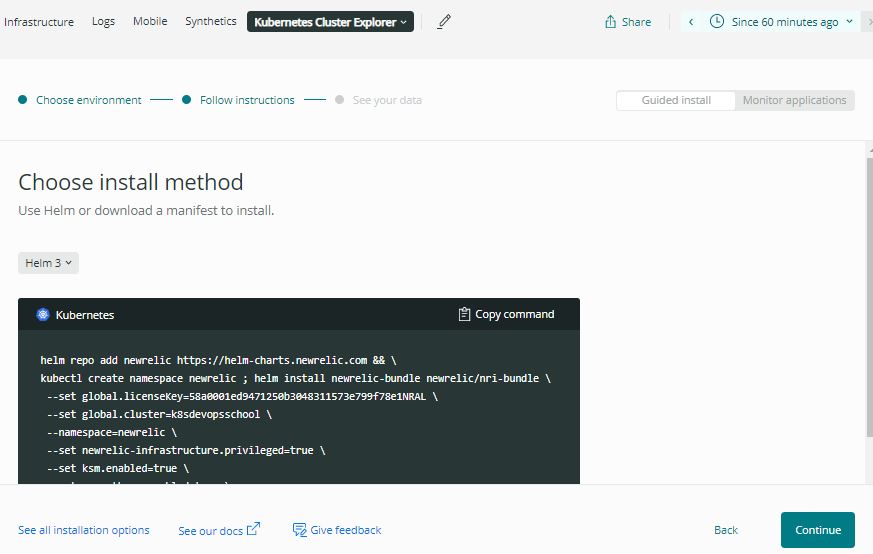Click the clipboard Copy command icon
The width and height of the screenshot is (873, 554).
pyautogui.click(x=464, y=314)
